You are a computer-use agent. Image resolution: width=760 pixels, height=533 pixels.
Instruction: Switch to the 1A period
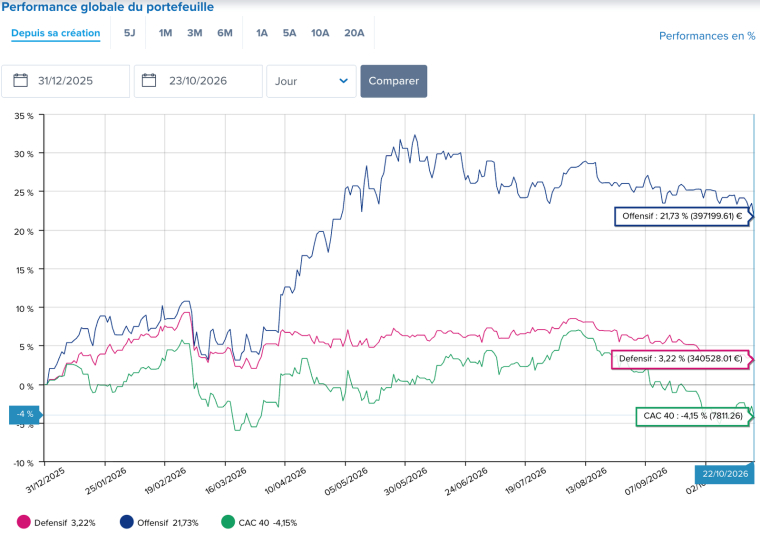point(262,33)
